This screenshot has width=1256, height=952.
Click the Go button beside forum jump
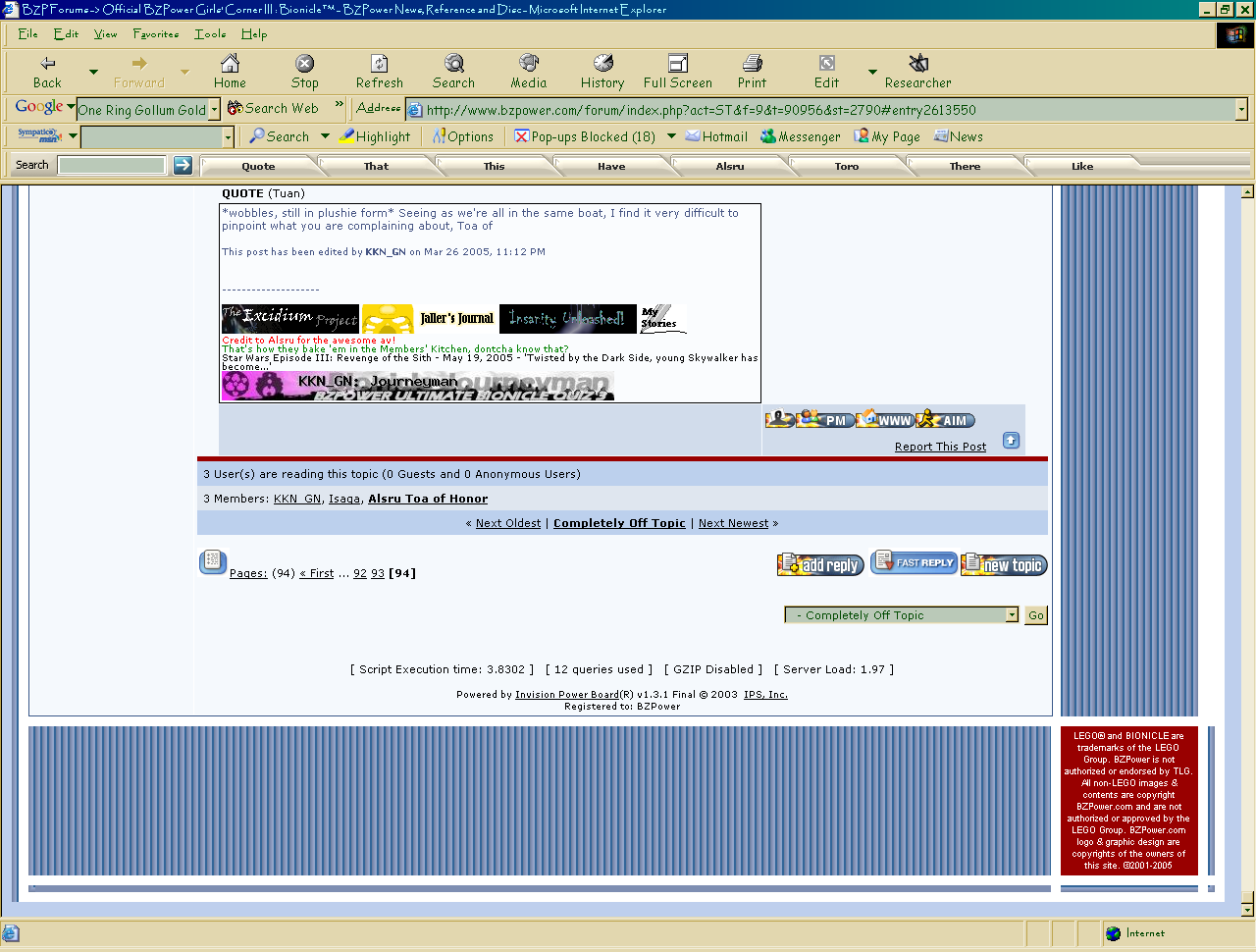tap(1036, 615)
